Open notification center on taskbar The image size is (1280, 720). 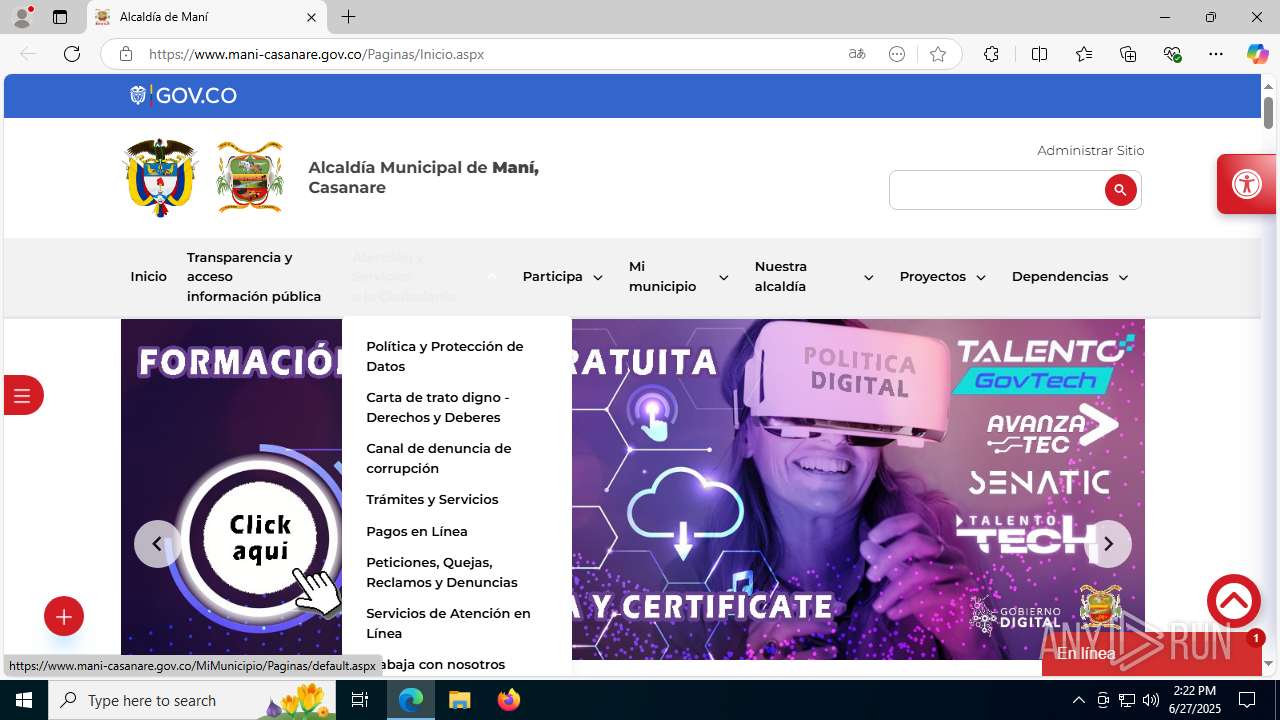click(x=1247, y=700)
